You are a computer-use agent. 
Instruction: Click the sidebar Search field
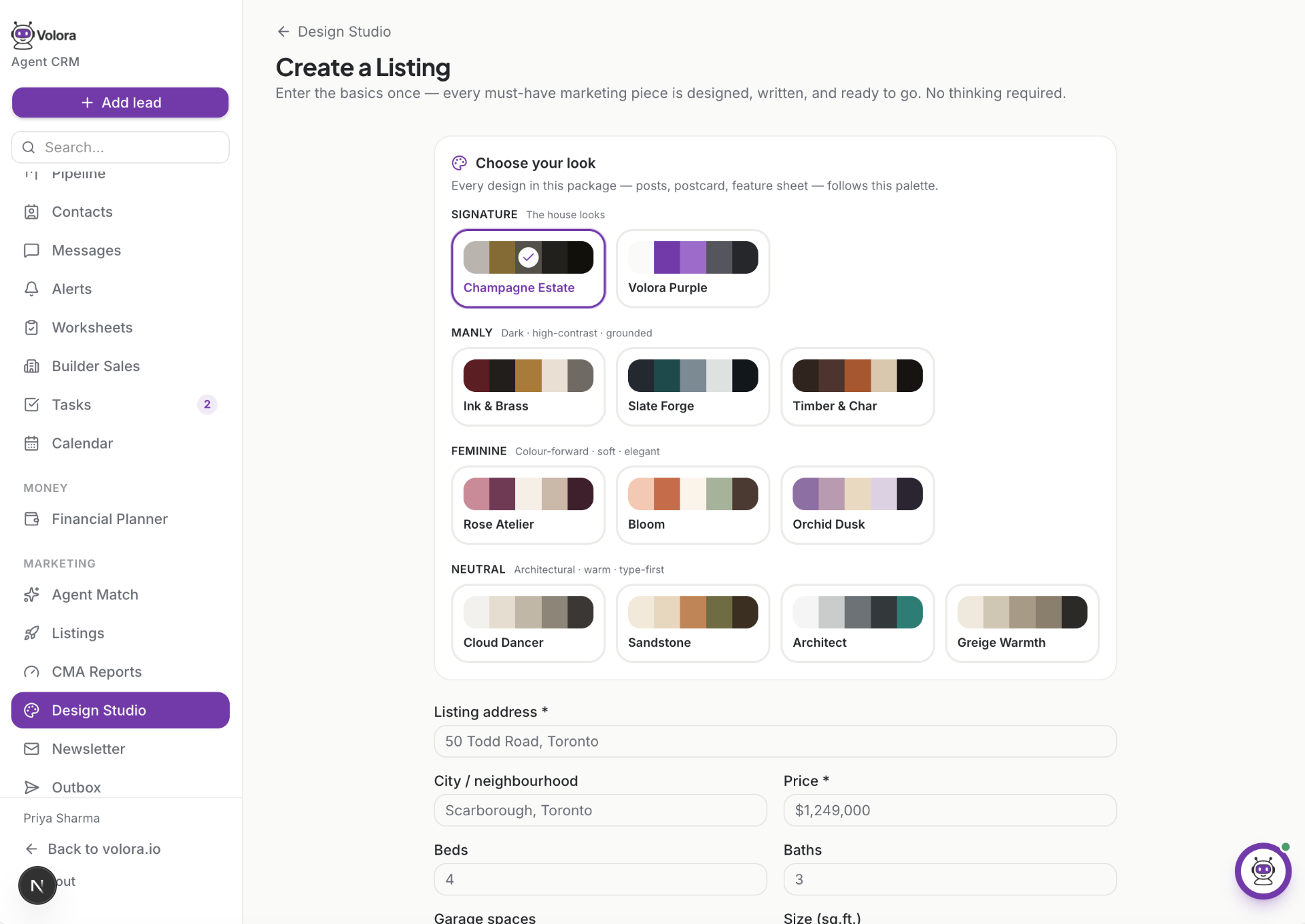(120, 147)
